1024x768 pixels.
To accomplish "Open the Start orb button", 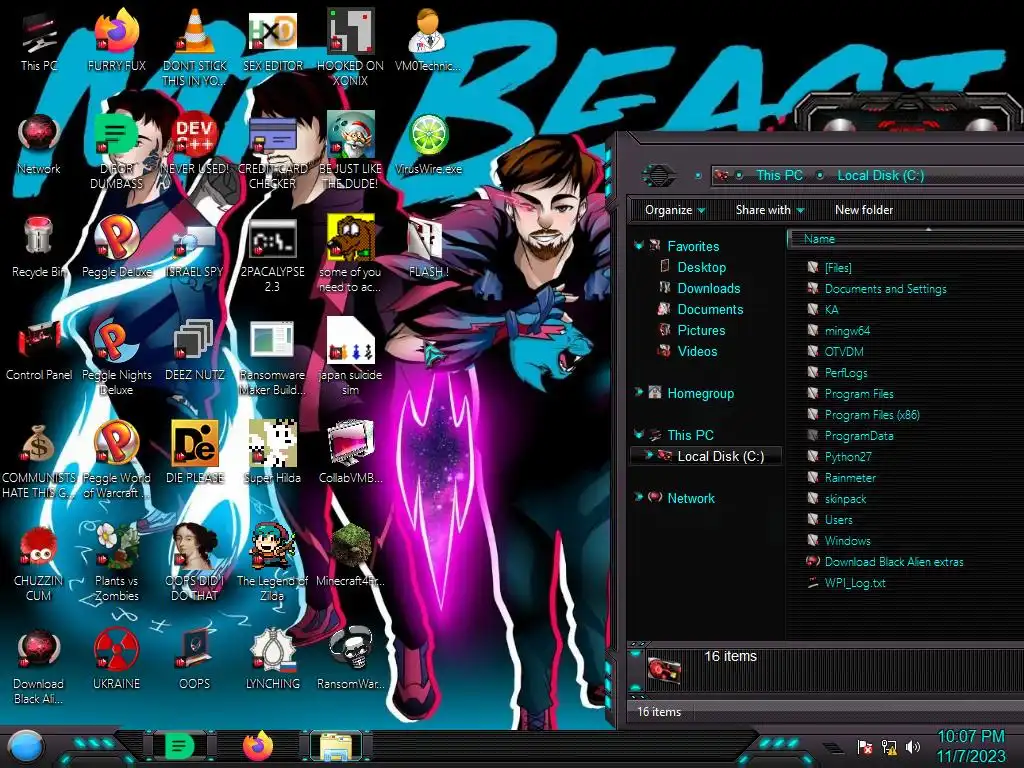I will pyautogui.click(x=25, y=746).
